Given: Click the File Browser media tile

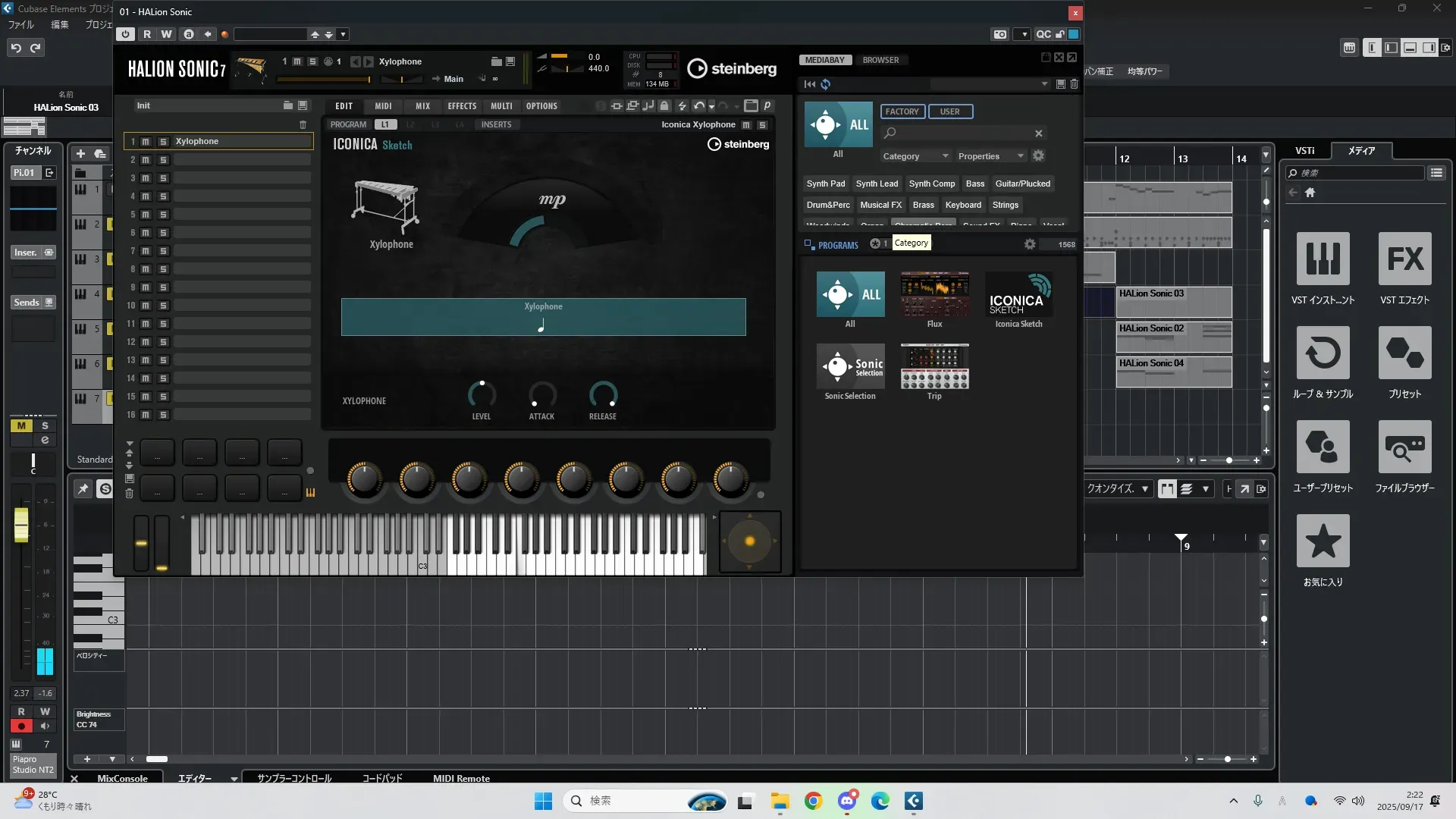Looking at the screenshot, I should (x=1404, y=447).
